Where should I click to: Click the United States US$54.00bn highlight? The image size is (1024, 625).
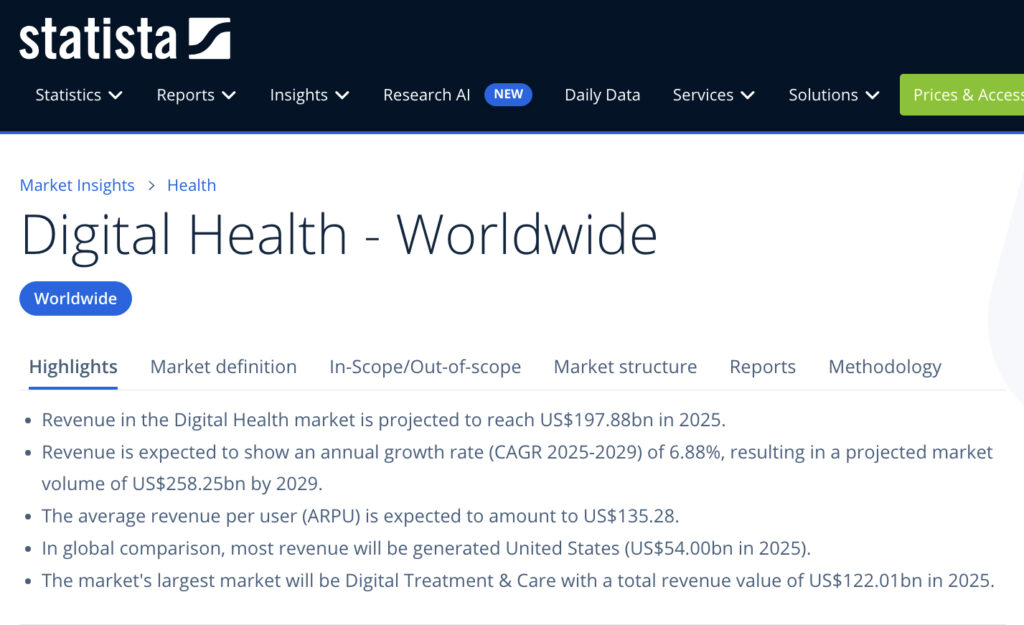point(426,548)
